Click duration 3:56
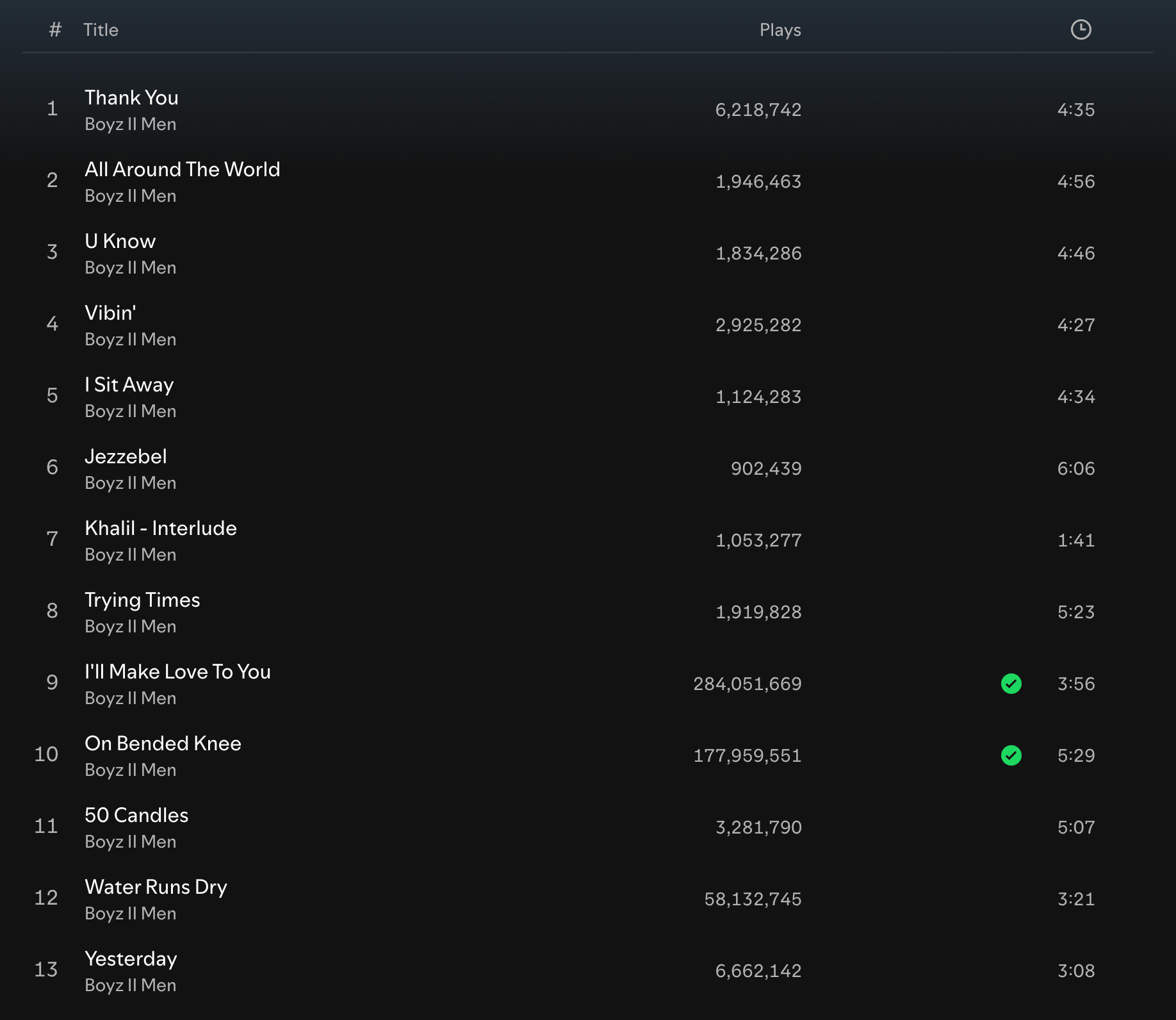1176x1020 pixels. [1076, 684]
